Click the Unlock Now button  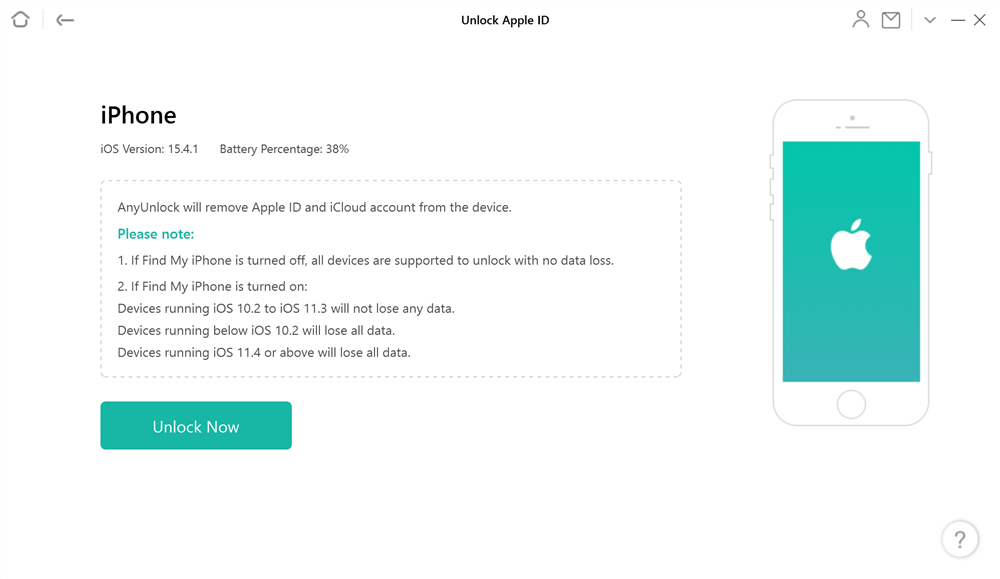point(196,425)
